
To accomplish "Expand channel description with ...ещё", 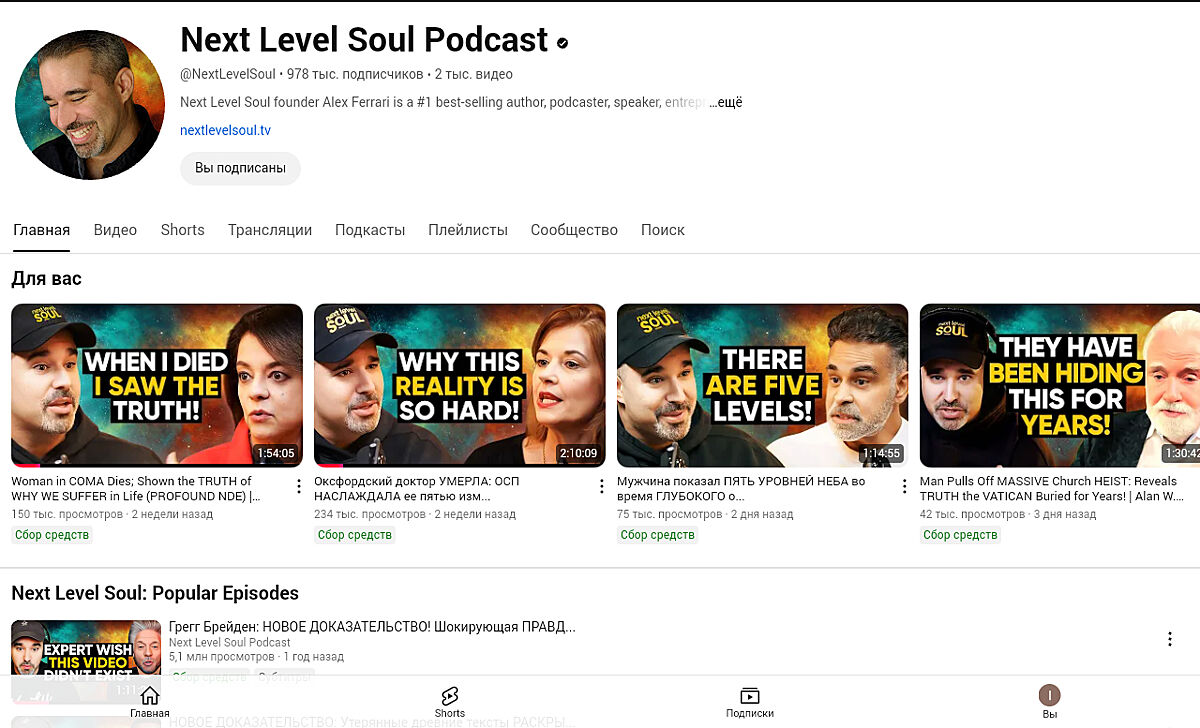I will click(726, 102).
